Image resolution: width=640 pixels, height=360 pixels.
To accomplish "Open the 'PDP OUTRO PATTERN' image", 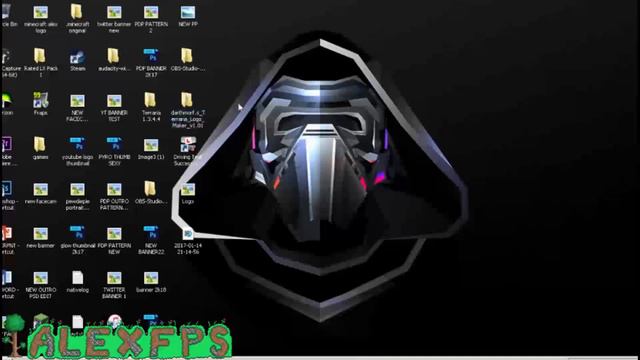I will tap(114, 197).
